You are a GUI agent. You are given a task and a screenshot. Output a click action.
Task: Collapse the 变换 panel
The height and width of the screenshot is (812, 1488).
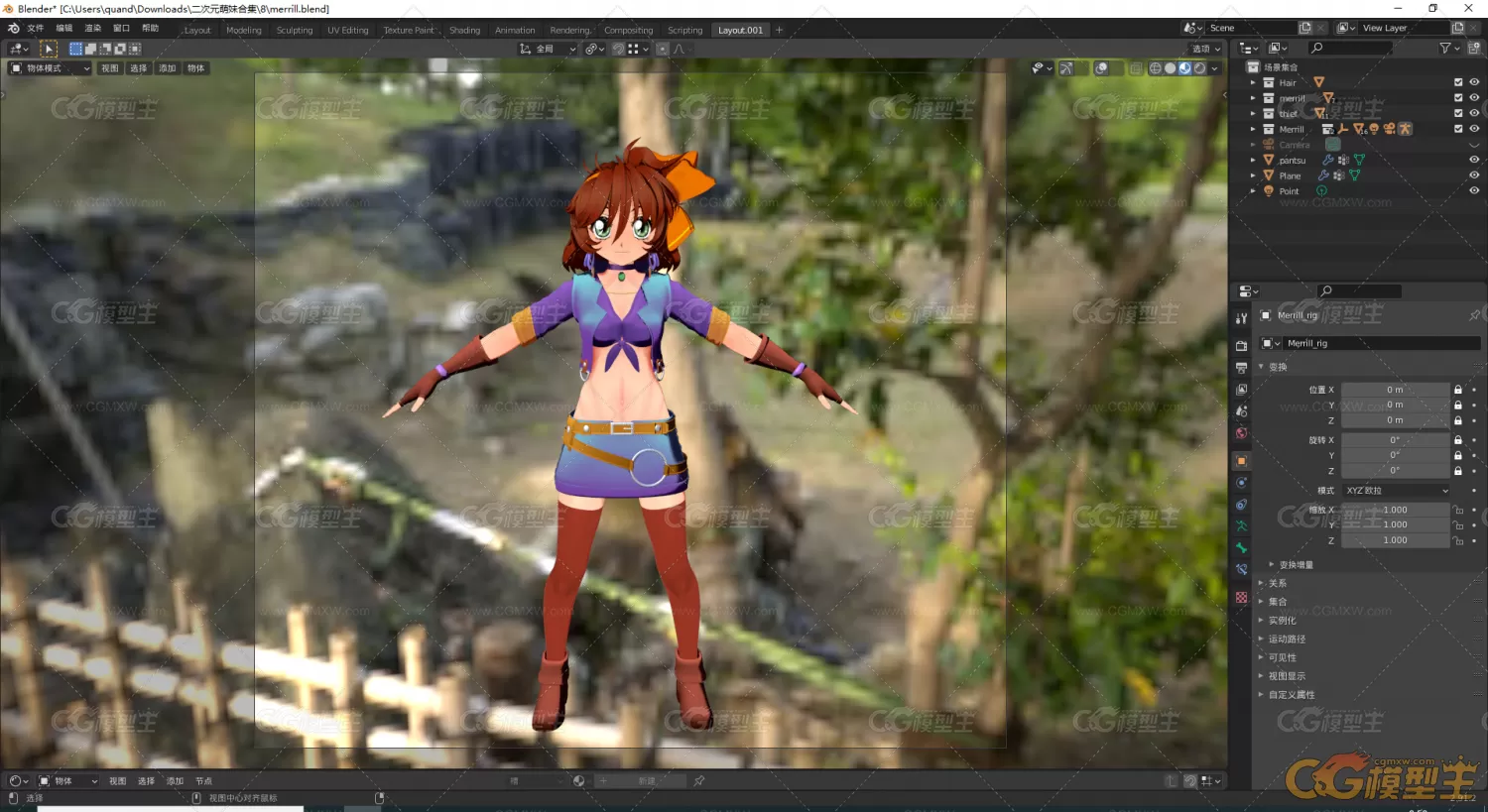pos(1277,367)
